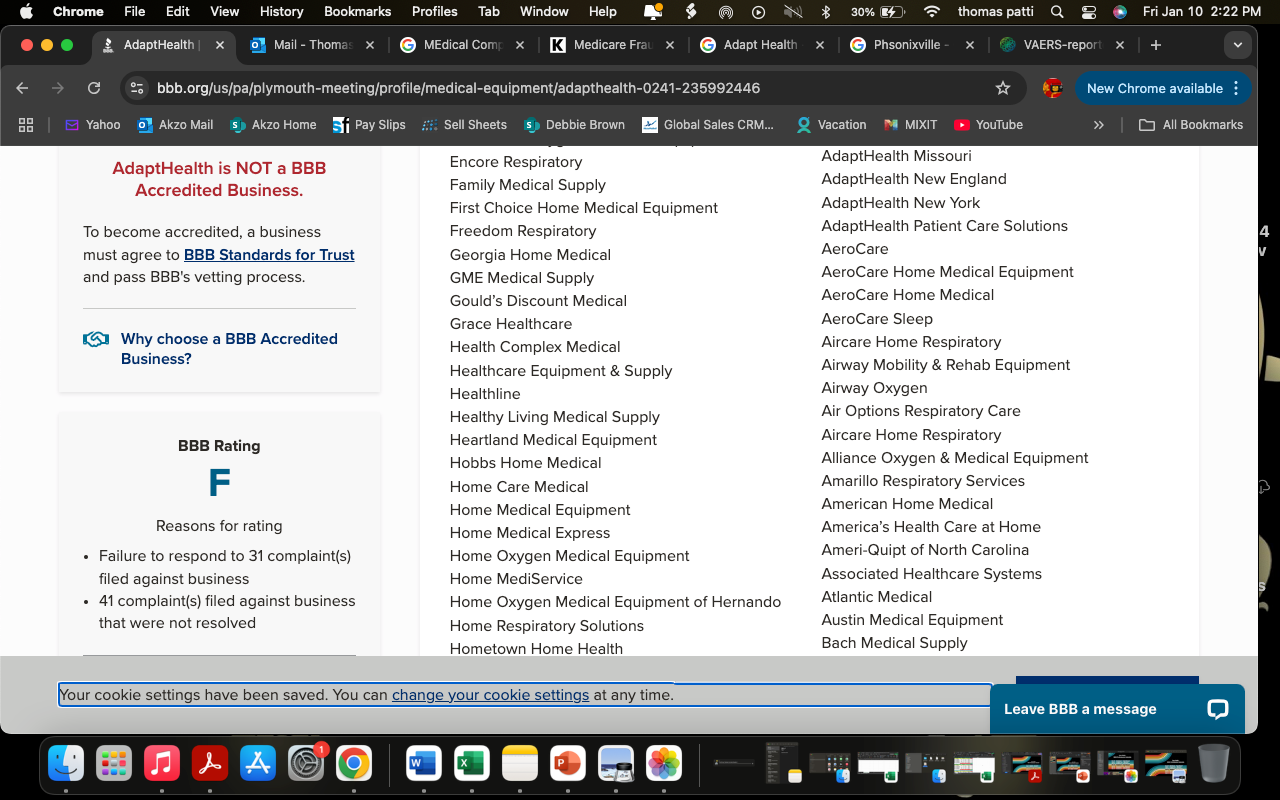Select the Encore Respiratory list entry
The width and height of the screenshot is (1280, 800).
(516, 162)
